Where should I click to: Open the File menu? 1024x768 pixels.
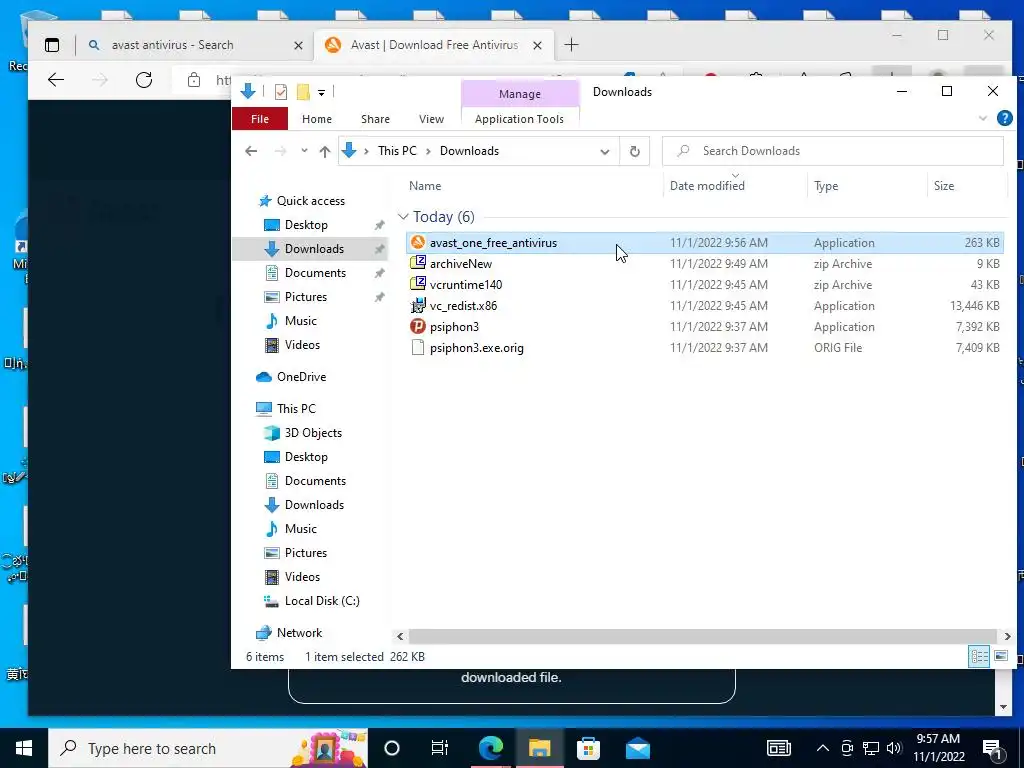coord(260,119)
